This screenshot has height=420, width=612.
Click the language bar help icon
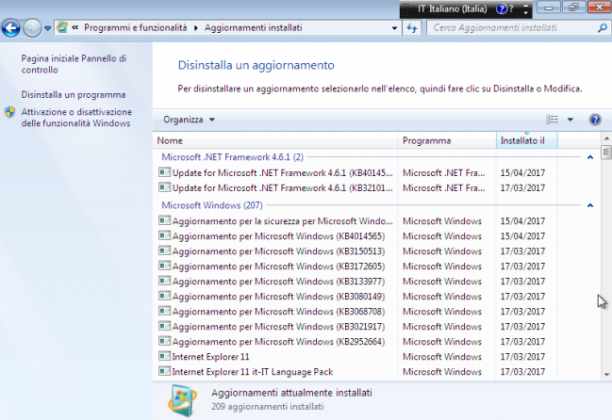pyautogui.click(x=502, y=9)
